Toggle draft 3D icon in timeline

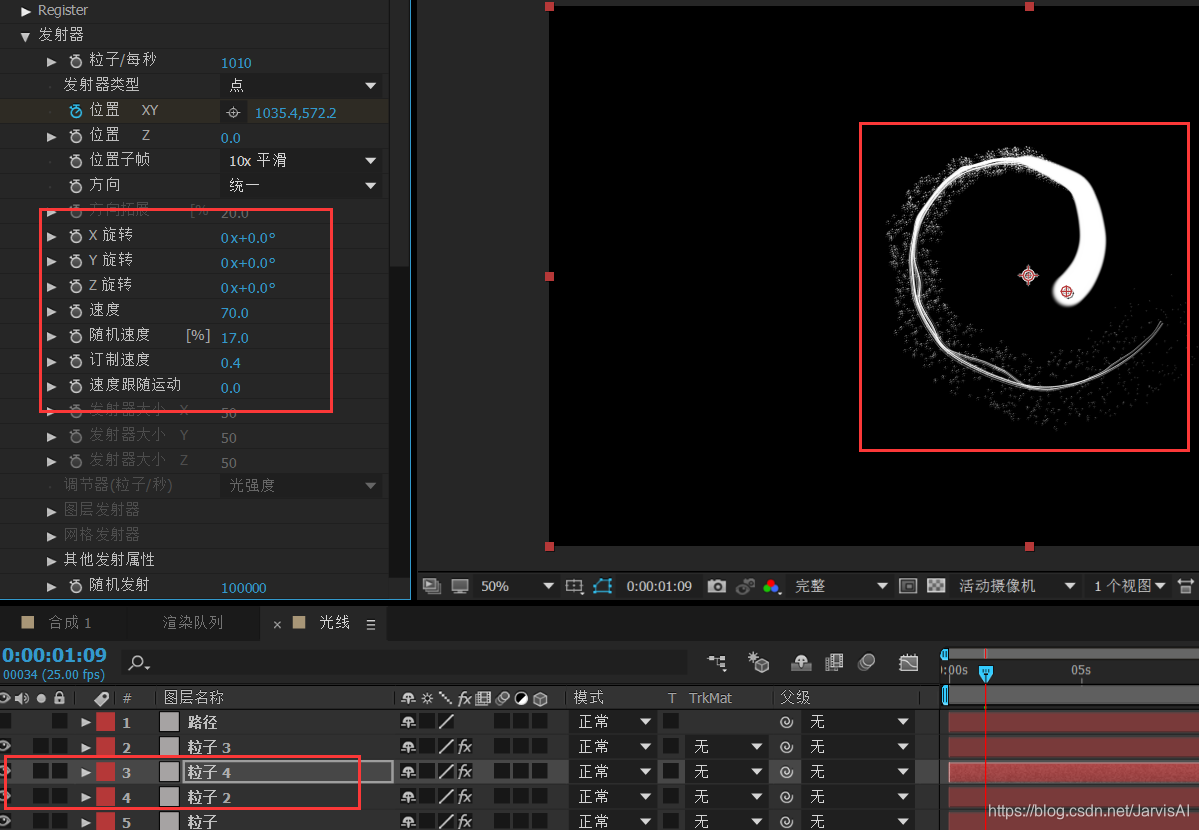click(x=758, y=662)
